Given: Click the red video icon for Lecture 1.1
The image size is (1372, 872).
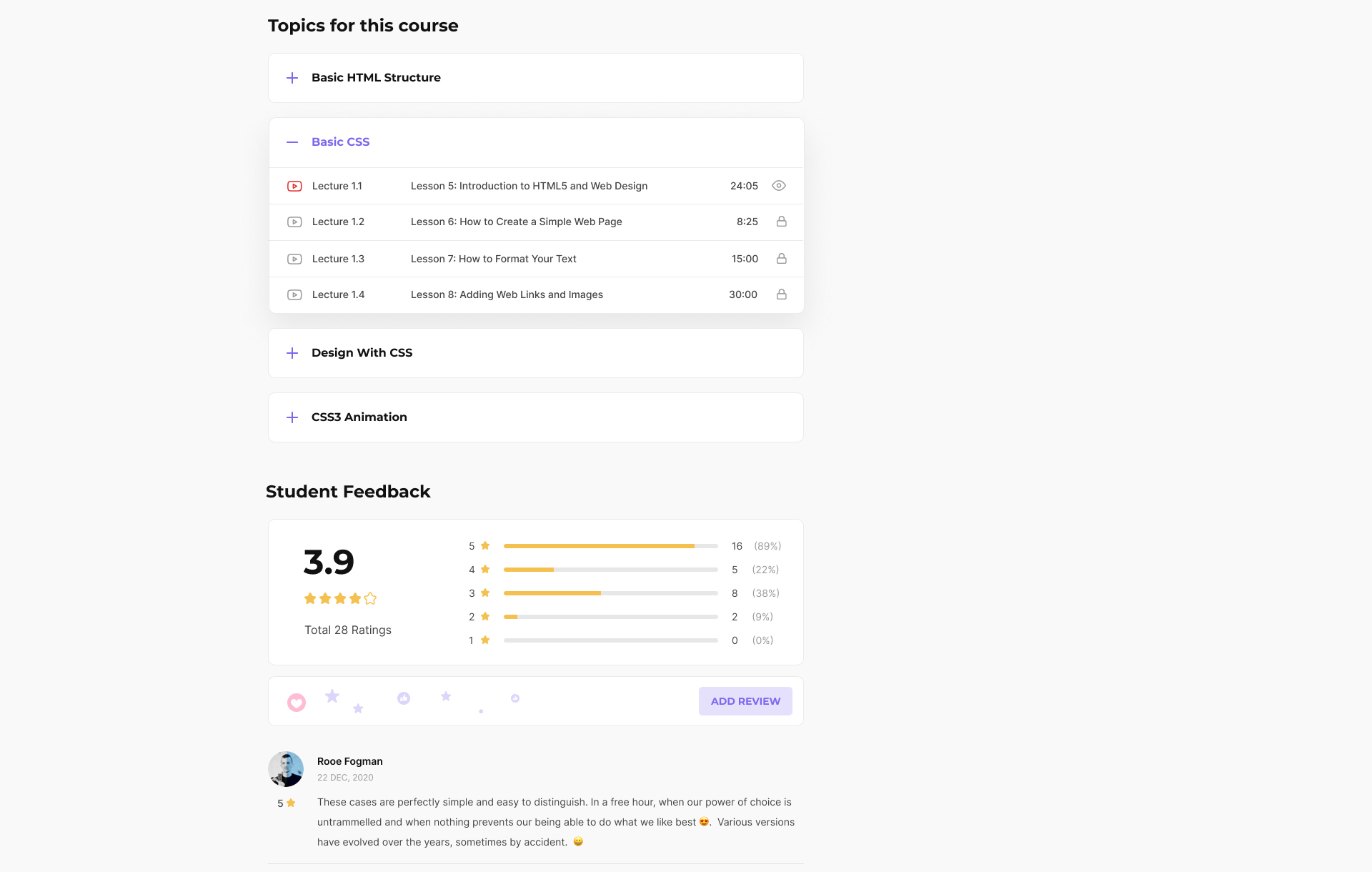Looking at the screenshot, I should [x=294, y=186].
